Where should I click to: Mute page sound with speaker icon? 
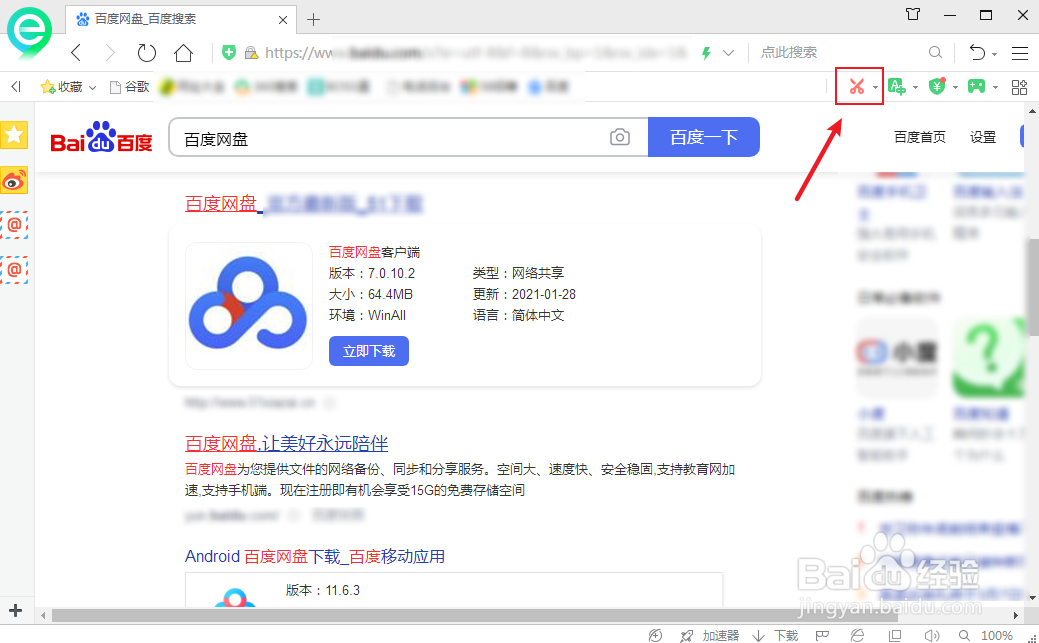click(932, 636)
